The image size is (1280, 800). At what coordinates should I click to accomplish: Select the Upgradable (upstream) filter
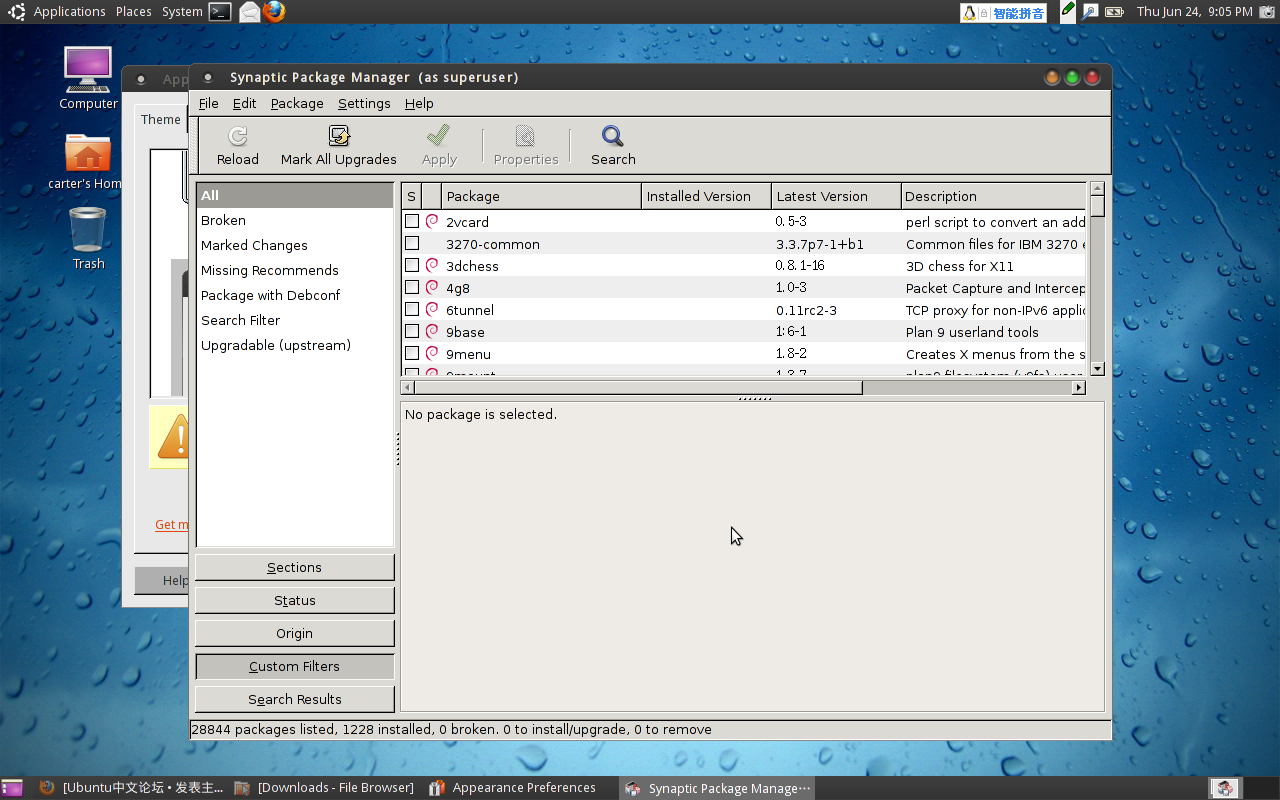tap(295, 345)
